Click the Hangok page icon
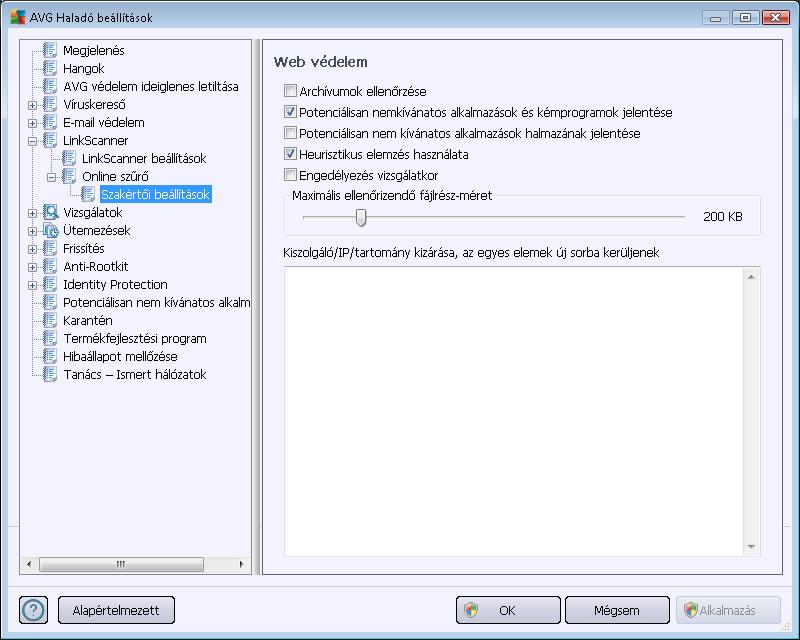This screenshot has width=800, height=640. (x=50, y=68)
